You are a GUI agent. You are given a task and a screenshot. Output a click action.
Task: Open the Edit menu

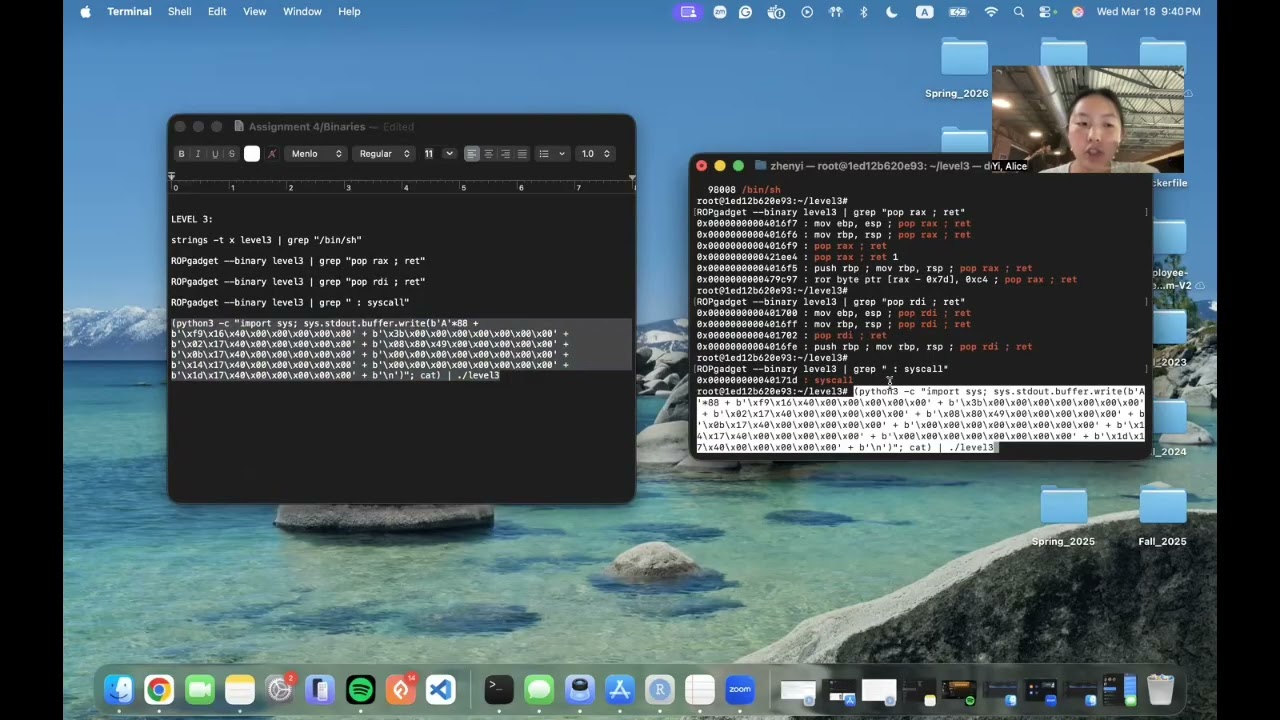coord(217,12)
